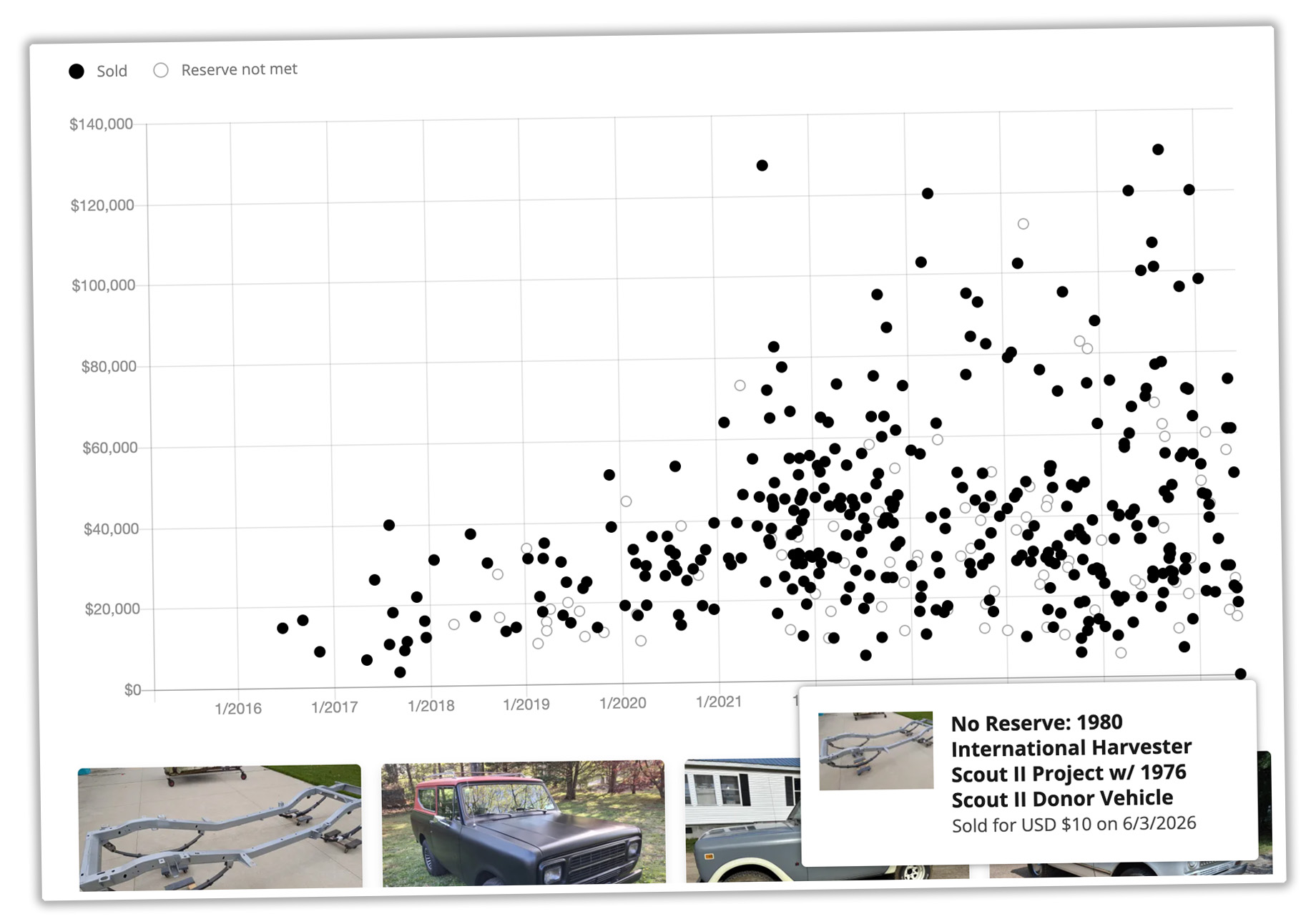Click the $0 y-axis label
Image resolution: width=1311 pixels, height=924 pixels.
click(x=133, y=690)
